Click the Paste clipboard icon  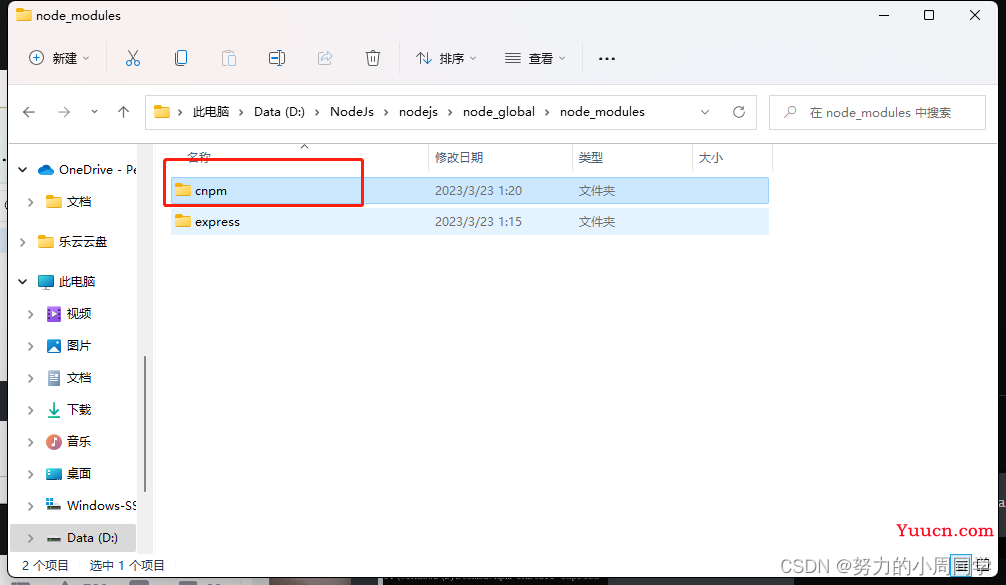(229, 58)
